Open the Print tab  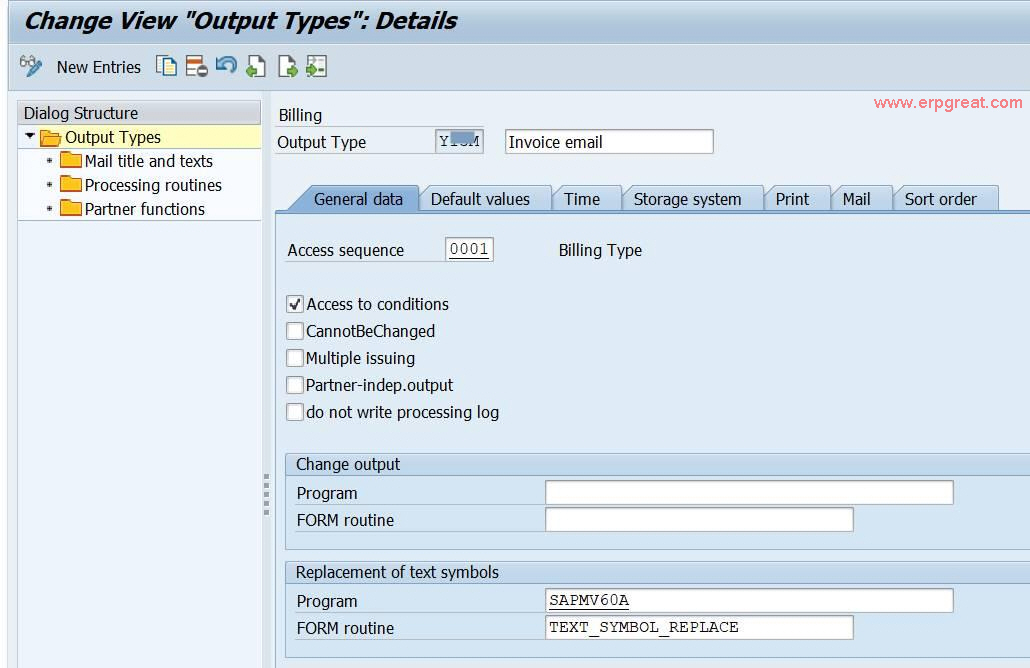[792, 199]
